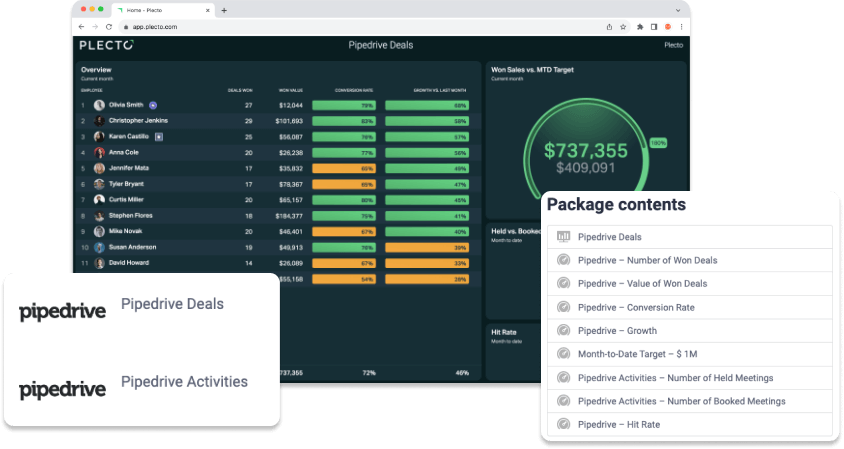Image resolution: width=844 pixels, height=449 pixels.
Task: Select Month-to-Date Target – $ 1M item
Action: [690, 354]
